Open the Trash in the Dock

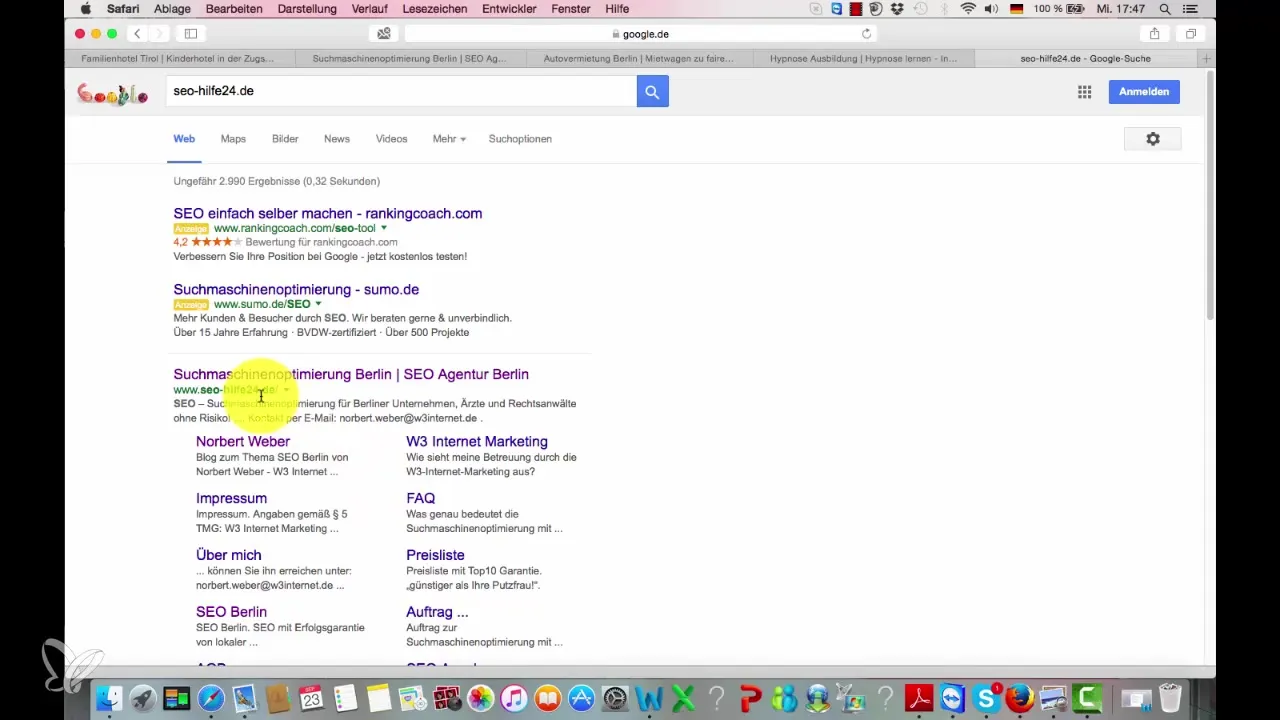click(x=1169, y=698)
